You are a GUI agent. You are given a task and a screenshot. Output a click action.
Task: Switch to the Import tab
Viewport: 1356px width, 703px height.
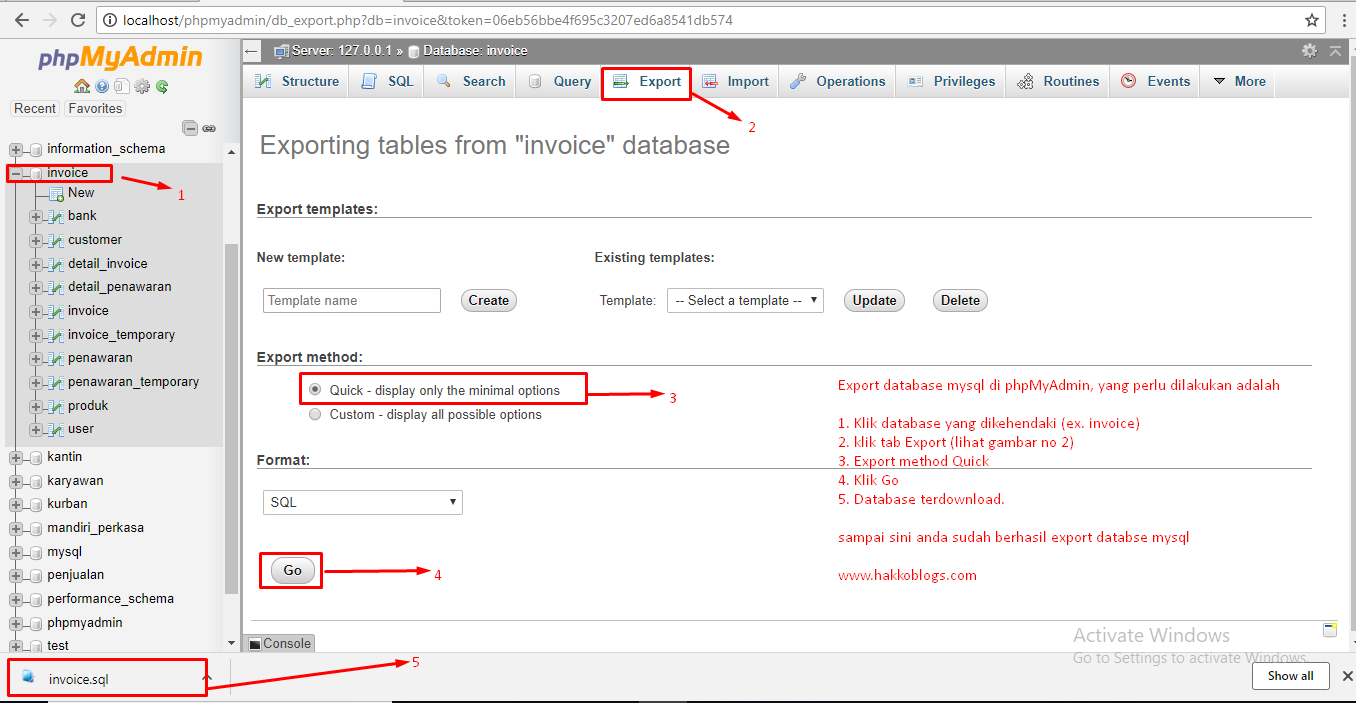coord(736,81)
